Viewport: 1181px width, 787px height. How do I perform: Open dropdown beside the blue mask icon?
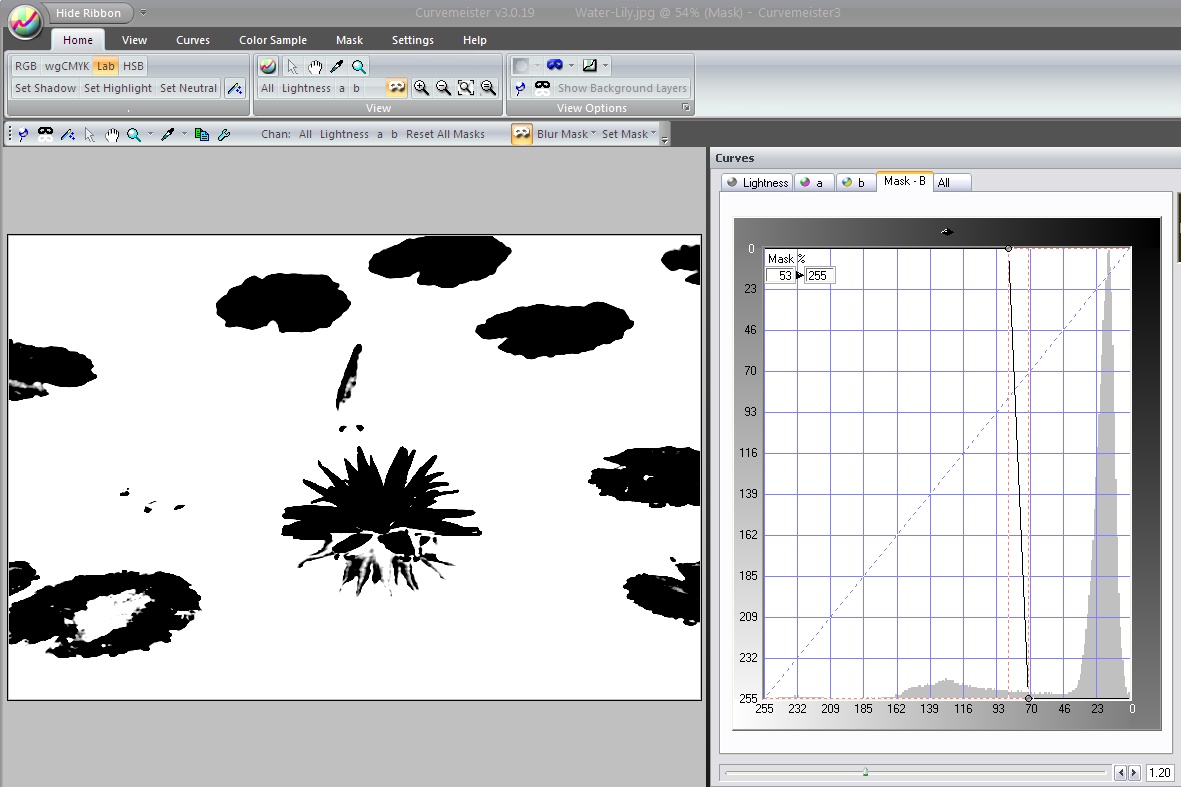571,66
